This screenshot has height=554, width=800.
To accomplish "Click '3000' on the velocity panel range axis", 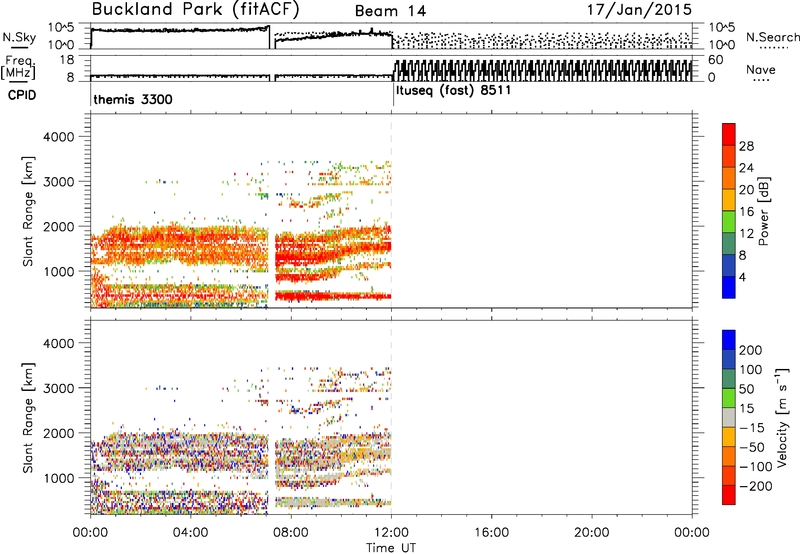I will (58, 388).
